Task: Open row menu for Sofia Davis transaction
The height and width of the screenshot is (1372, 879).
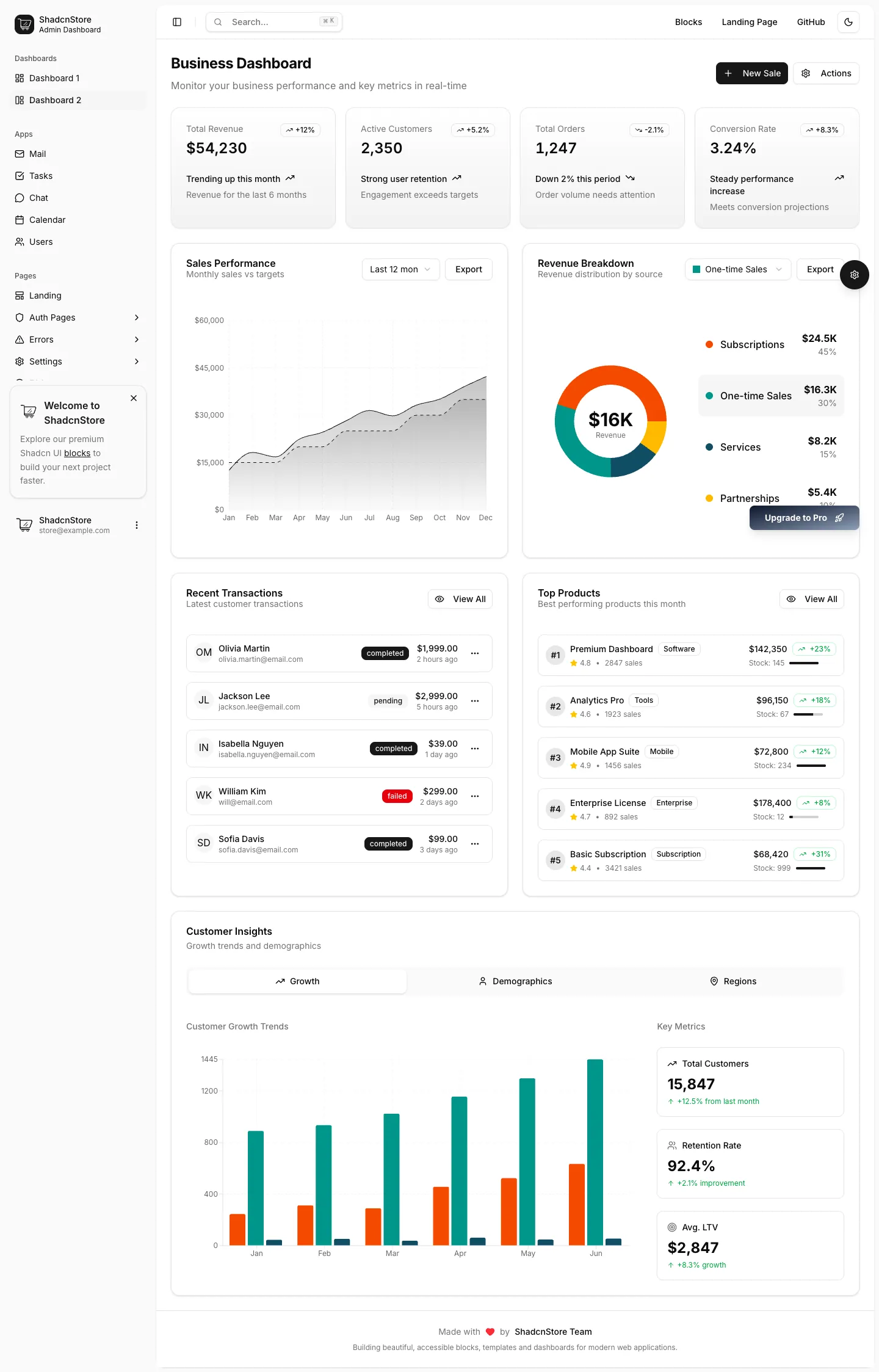Action: point(475,844)
